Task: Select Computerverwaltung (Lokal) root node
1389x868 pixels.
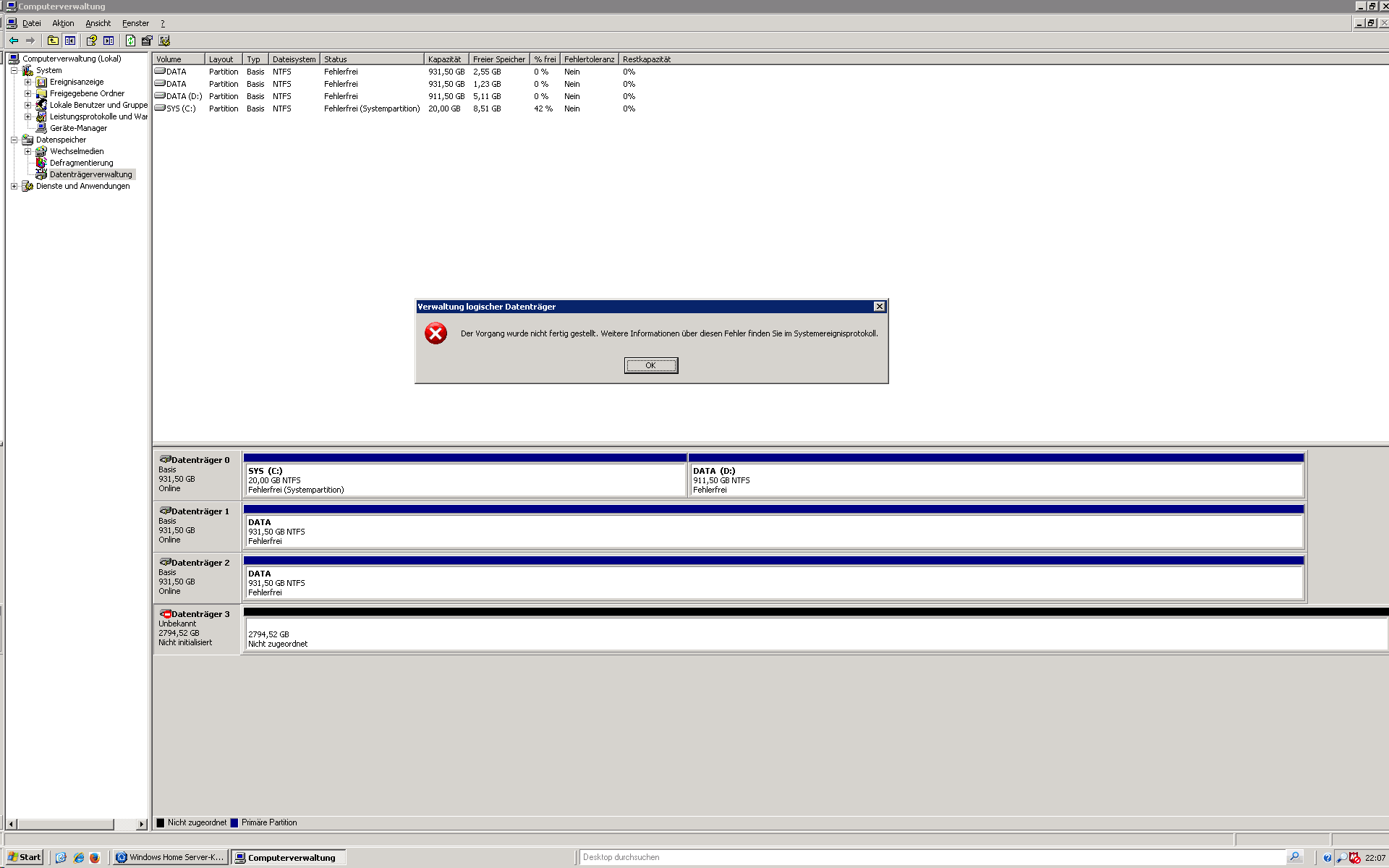Action: 72,59
